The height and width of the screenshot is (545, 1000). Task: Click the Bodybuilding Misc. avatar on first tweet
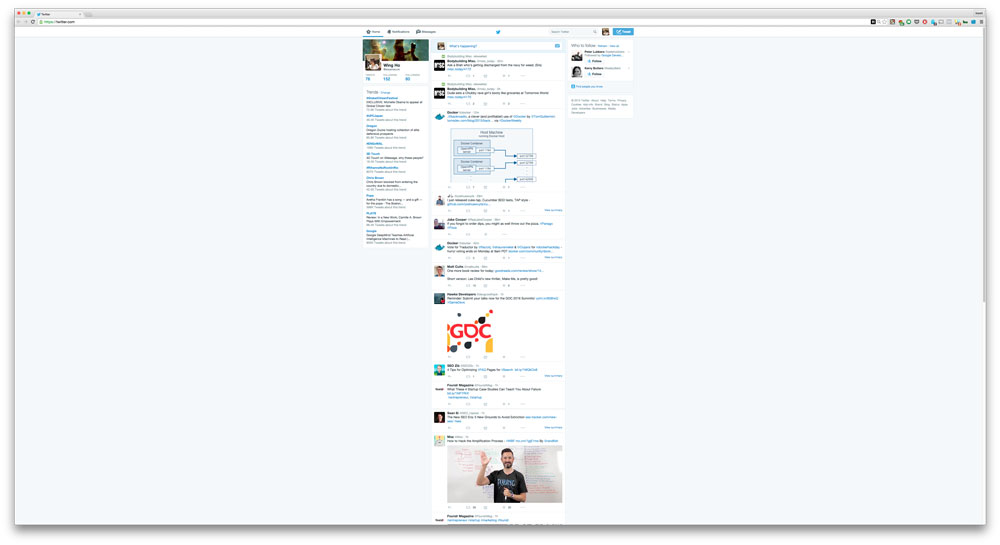[439, 65]
